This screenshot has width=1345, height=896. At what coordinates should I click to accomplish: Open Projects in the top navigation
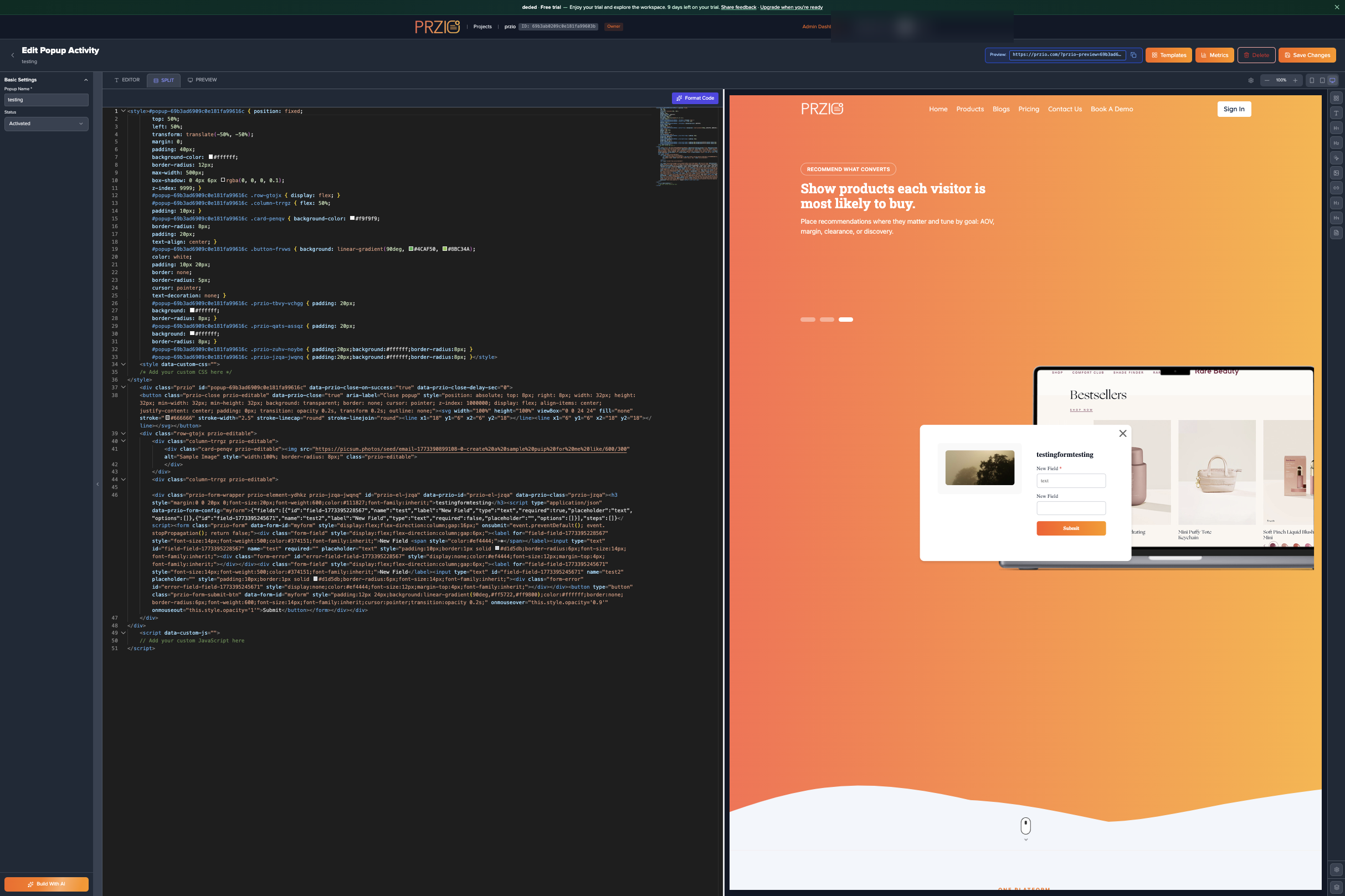coord(482,27)
